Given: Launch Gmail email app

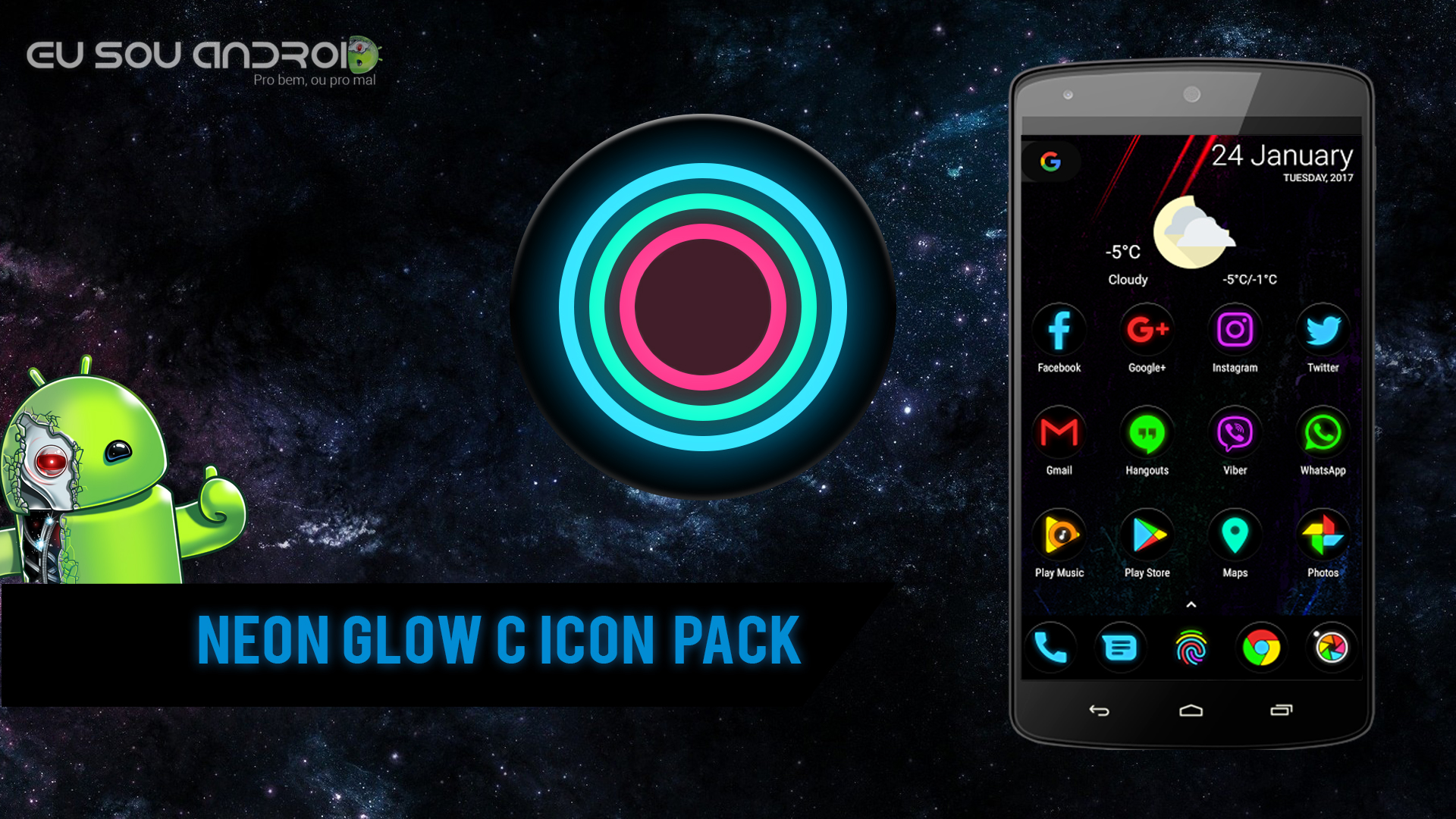Looking at the screenshot, I should pos(1060,434).
